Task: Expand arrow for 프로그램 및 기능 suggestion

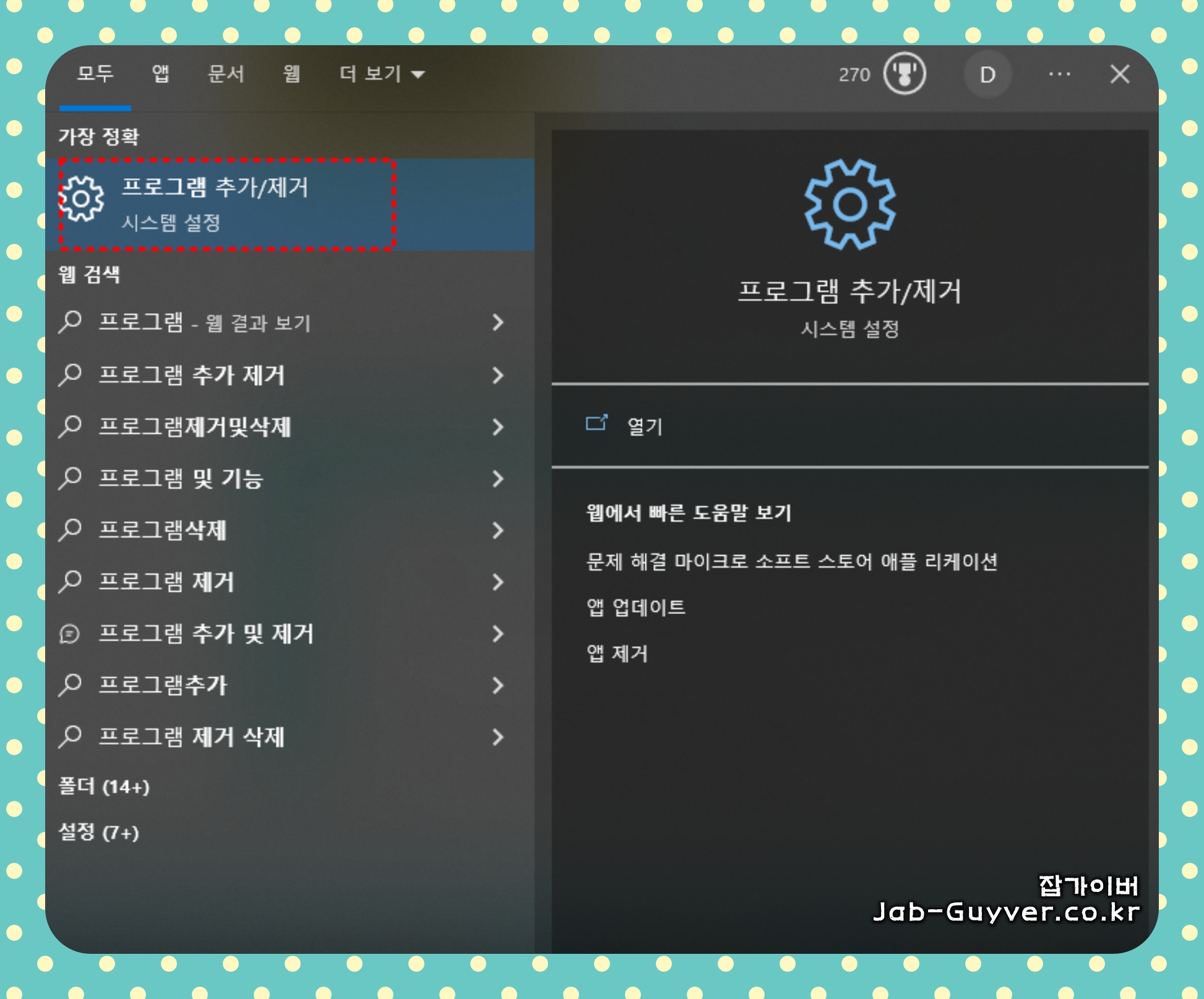Action: click(x=498, y=478)
